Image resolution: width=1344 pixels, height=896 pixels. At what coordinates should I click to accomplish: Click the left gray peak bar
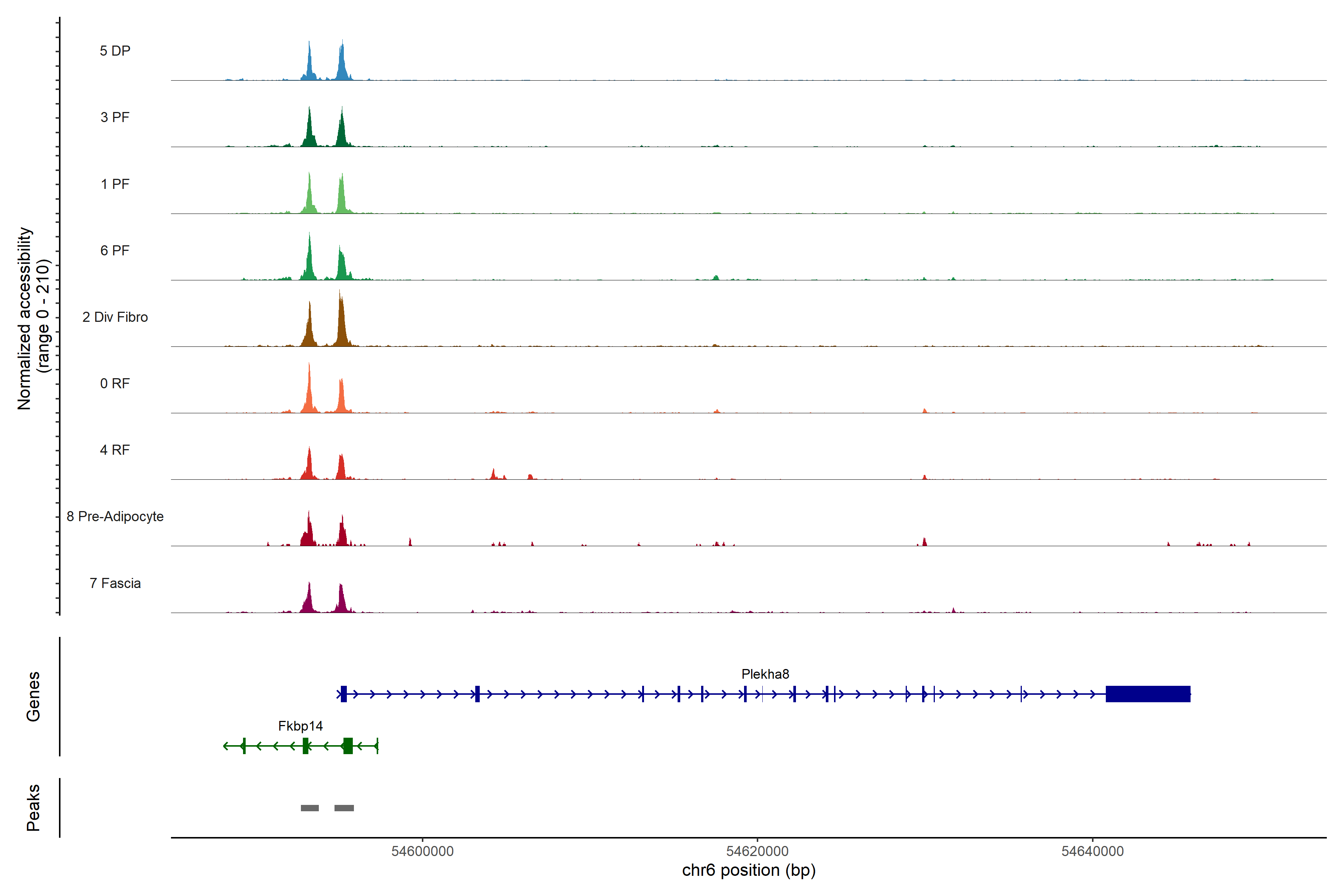[310, 808]
